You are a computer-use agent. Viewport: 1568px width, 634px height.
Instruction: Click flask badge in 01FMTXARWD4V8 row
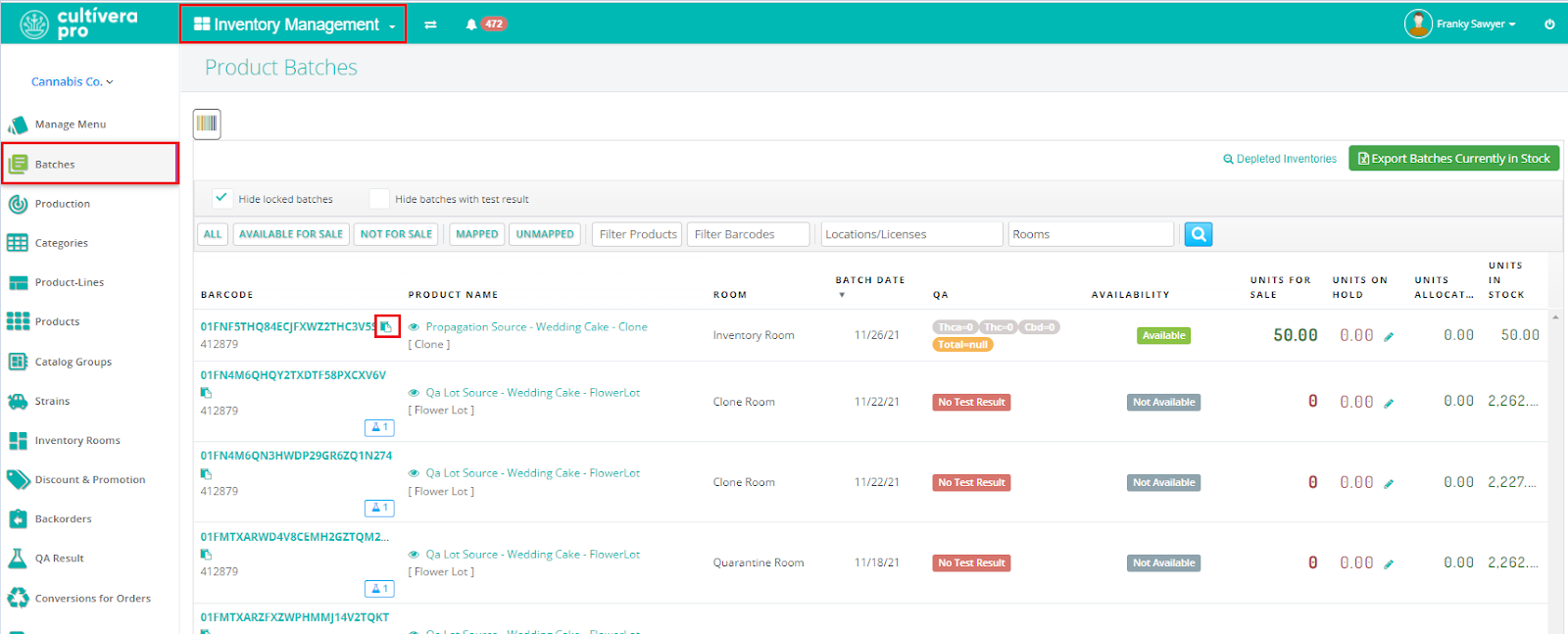pos(379,588)
